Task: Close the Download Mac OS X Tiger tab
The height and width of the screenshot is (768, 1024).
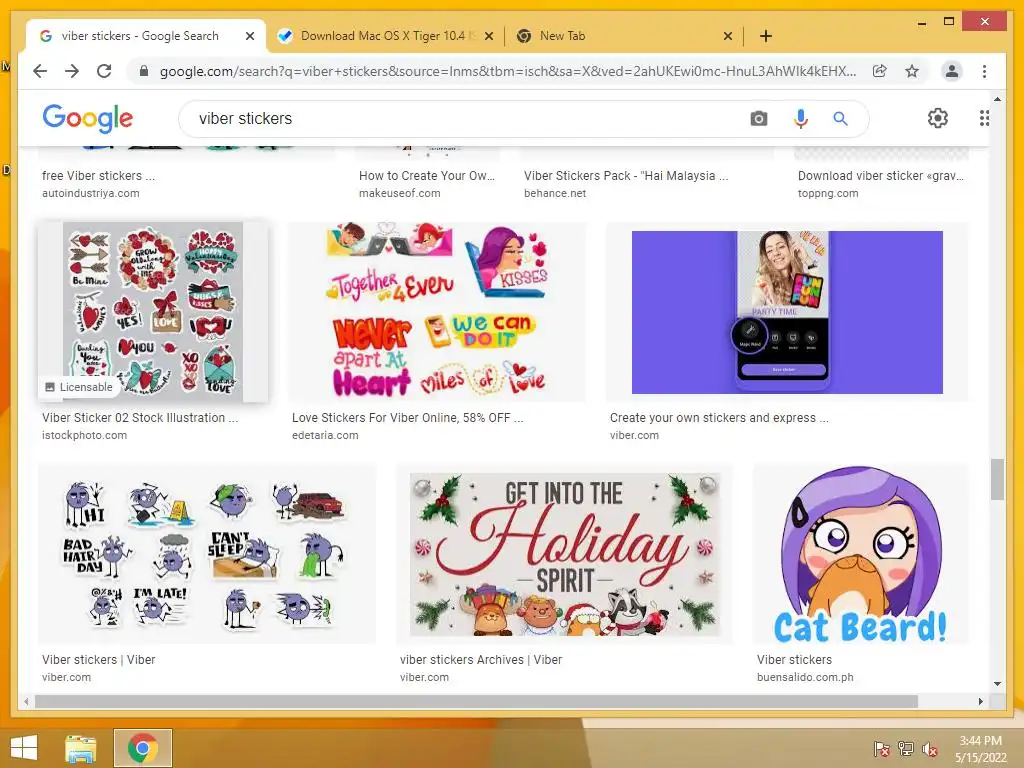Action: pos(488,36)
